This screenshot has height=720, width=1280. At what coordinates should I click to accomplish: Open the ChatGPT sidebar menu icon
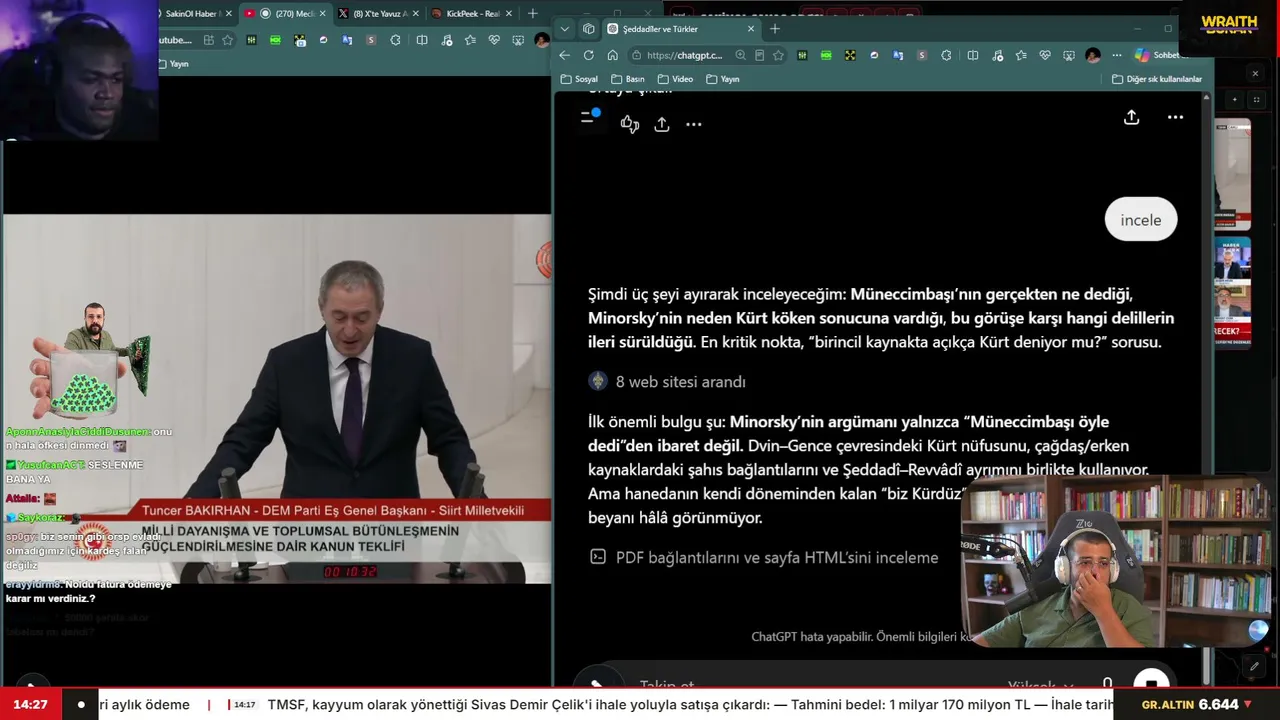tap(590, 117)
